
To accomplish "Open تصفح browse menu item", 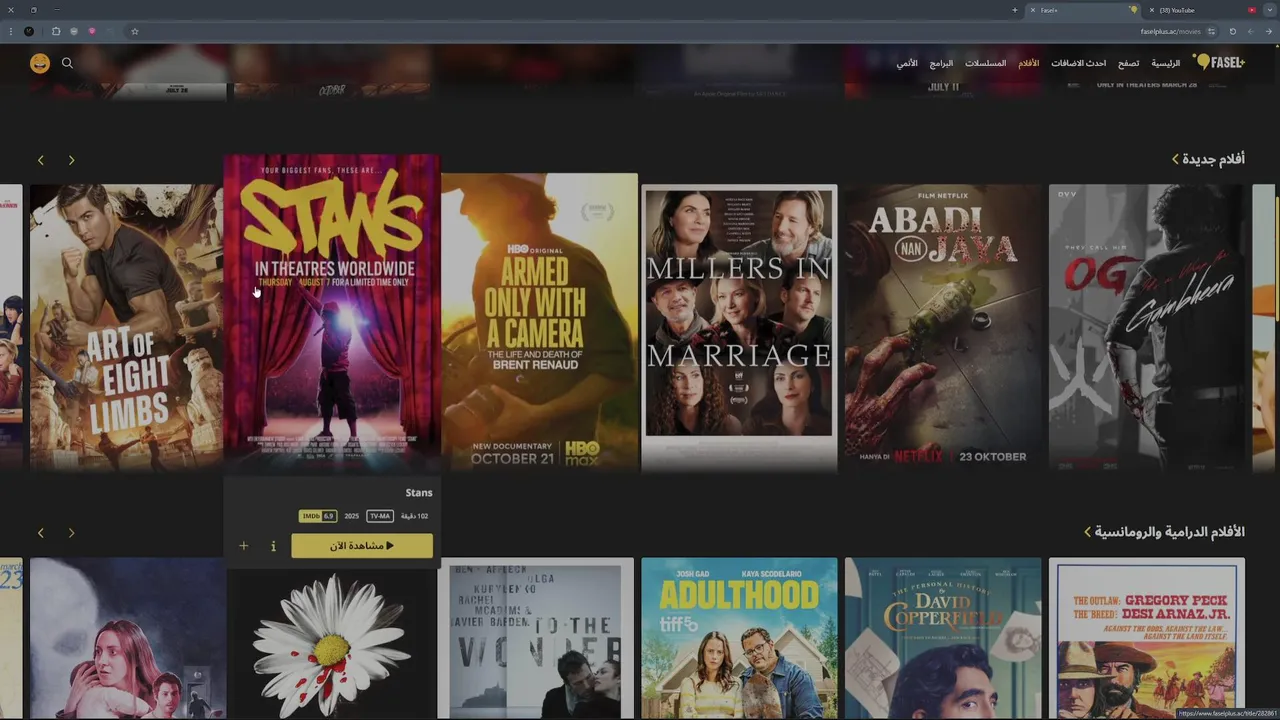I will [x=1128, y=63].
